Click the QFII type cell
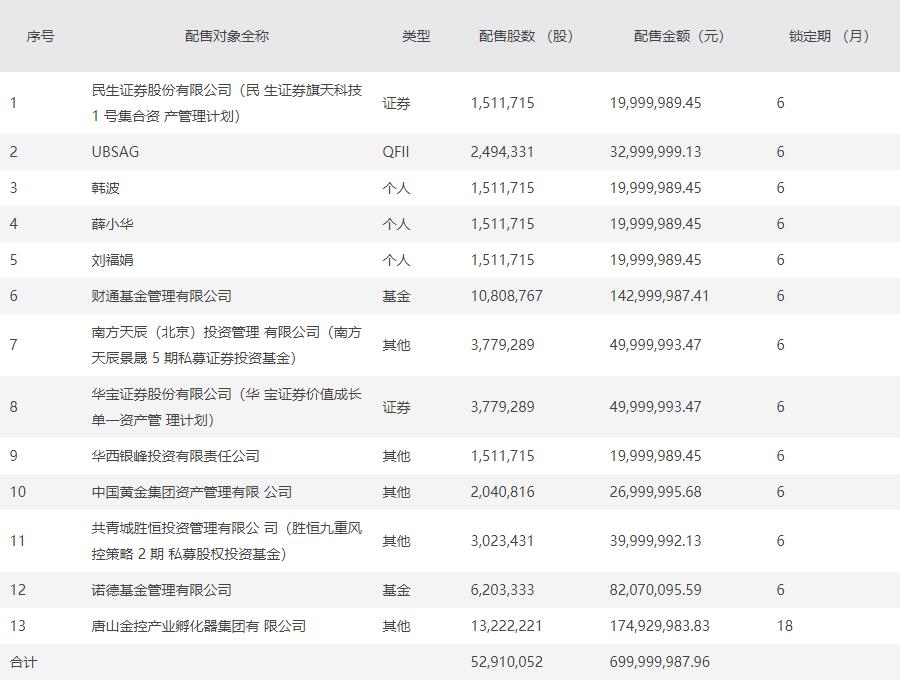This screenshot has width=900, height=682. (x=396, y=152)
